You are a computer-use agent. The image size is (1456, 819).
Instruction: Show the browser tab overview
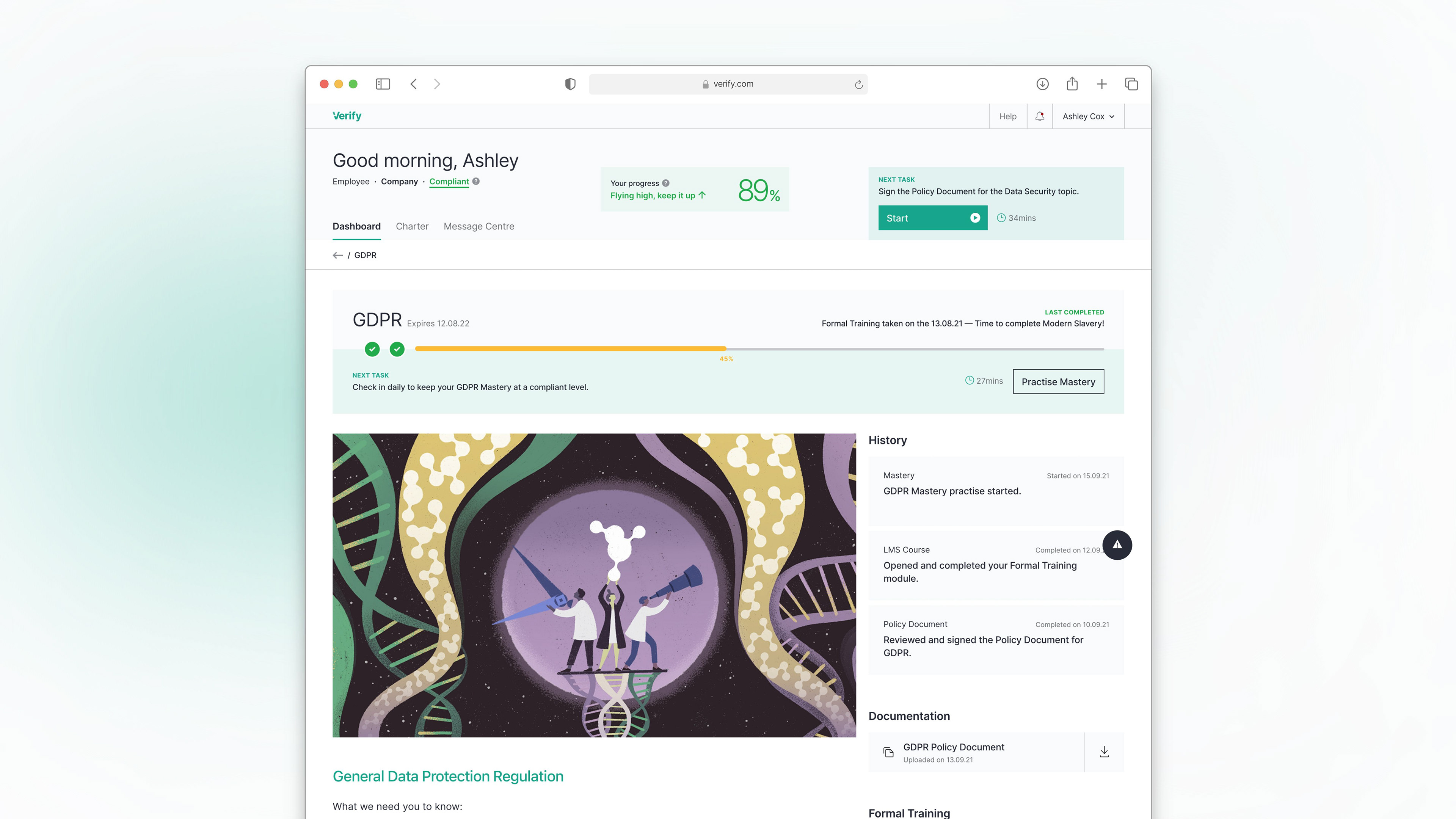point(1131,84)
